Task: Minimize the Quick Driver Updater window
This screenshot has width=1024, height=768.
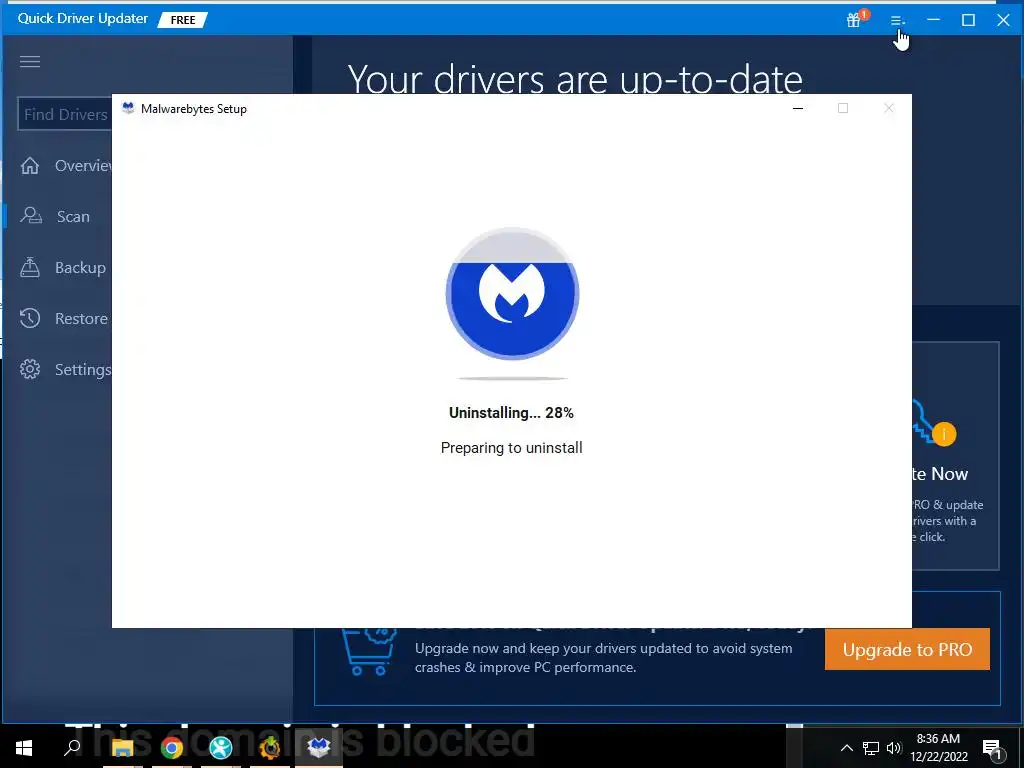Action: (x=933, y=20)
